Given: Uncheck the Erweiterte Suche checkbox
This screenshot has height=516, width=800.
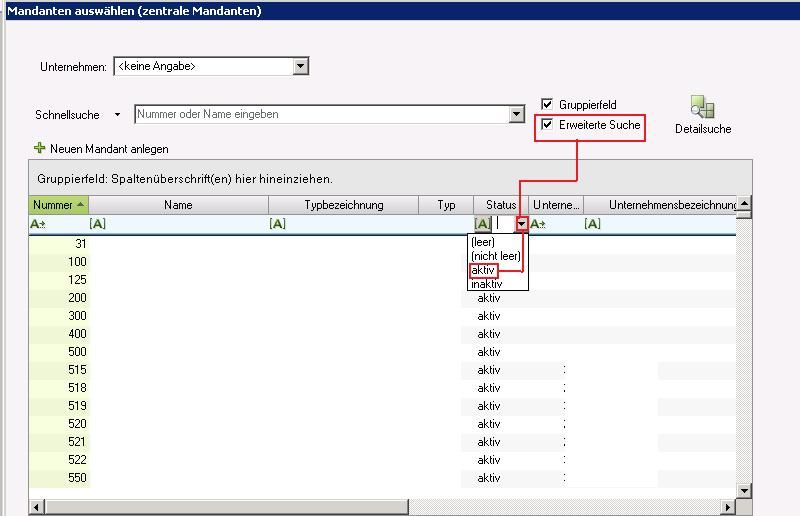Looking at the screenshot, I should (547, 124).
